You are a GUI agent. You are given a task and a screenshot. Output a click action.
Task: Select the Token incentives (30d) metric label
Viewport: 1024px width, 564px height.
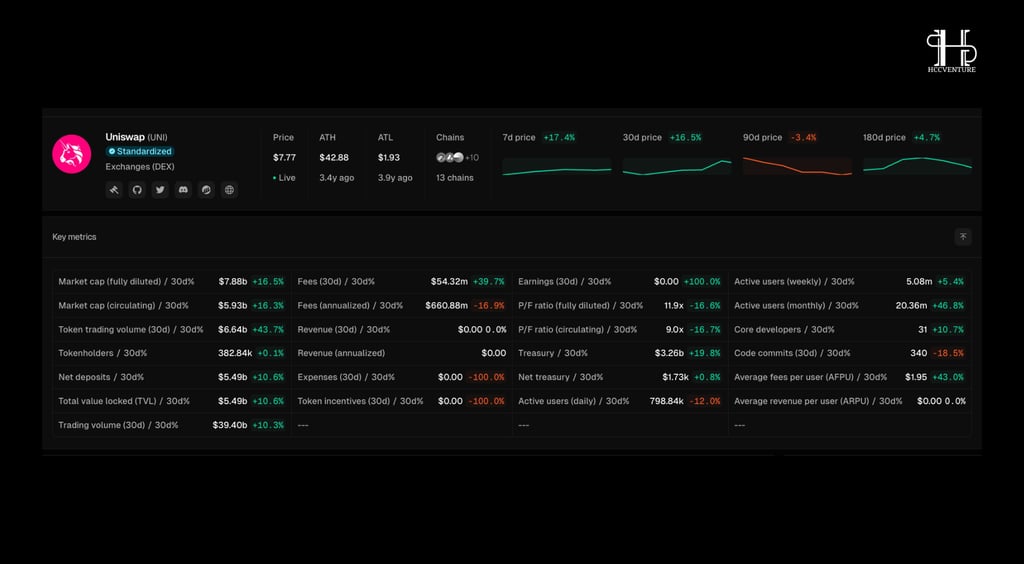pyautogui.click(x=360, y=401)
